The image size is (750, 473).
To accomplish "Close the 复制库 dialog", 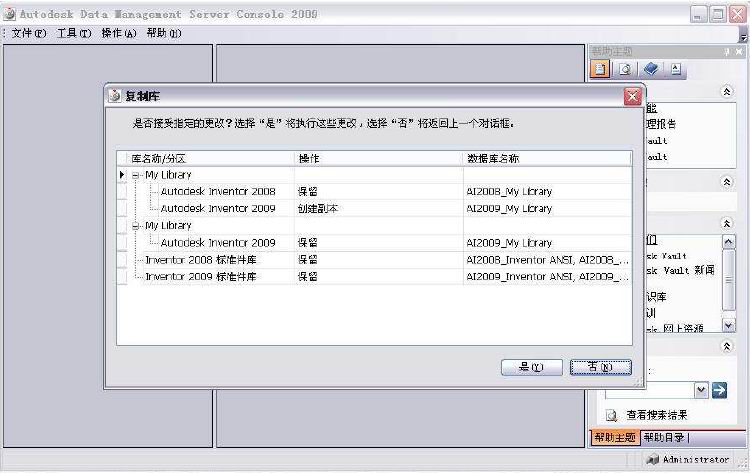I will click(632, 97).
